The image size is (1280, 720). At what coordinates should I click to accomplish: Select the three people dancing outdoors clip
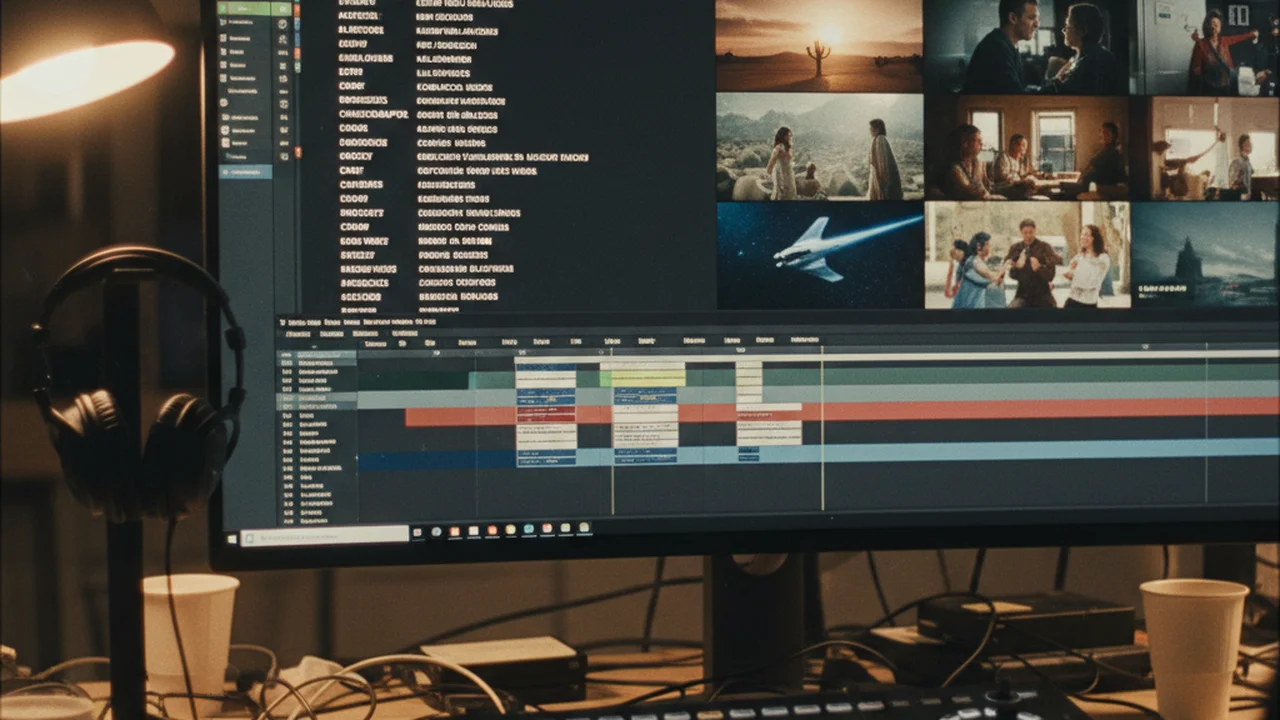(1027, 255)
